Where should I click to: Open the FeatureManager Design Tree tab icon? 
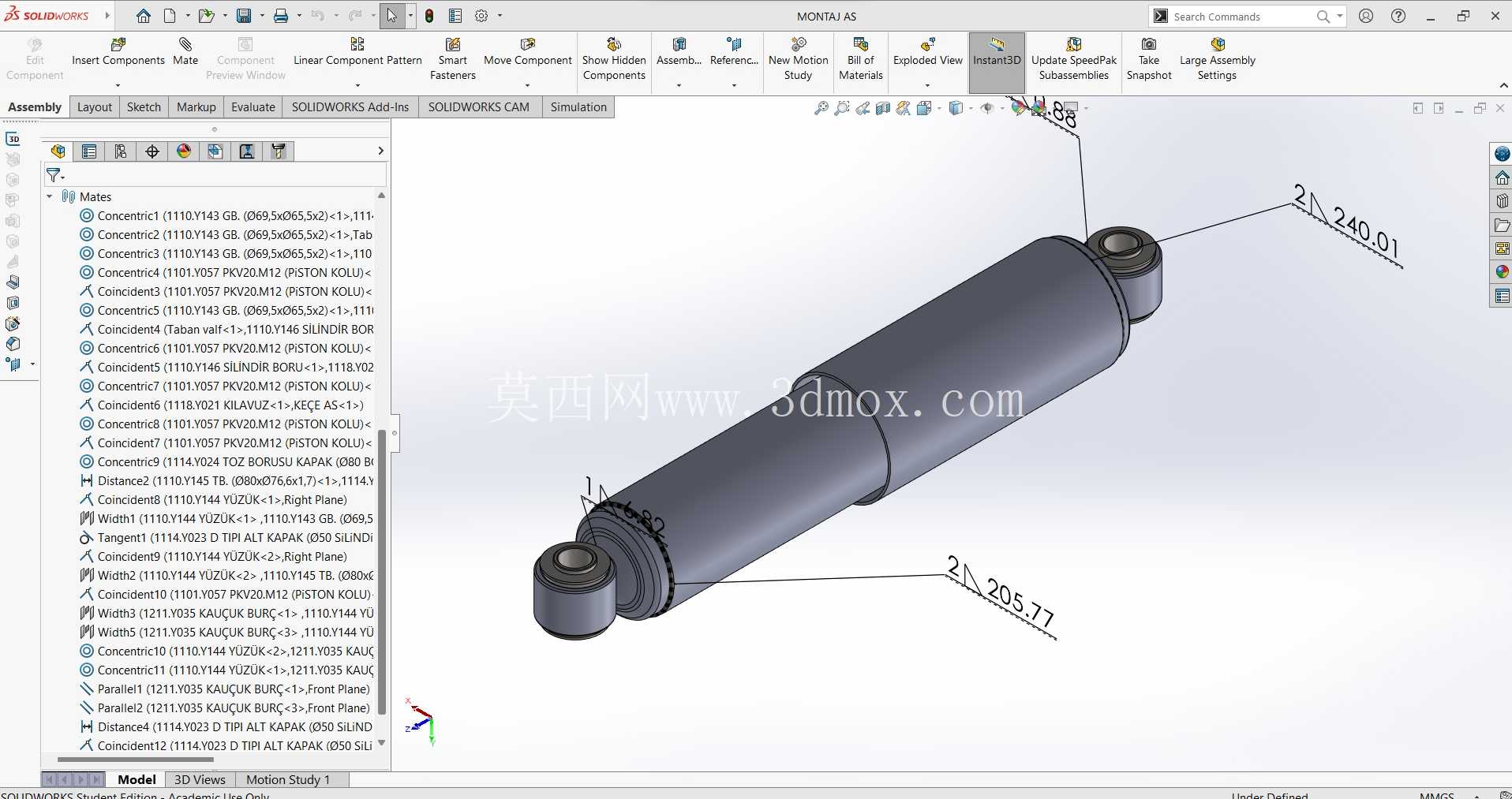click(x=58, y=151)
